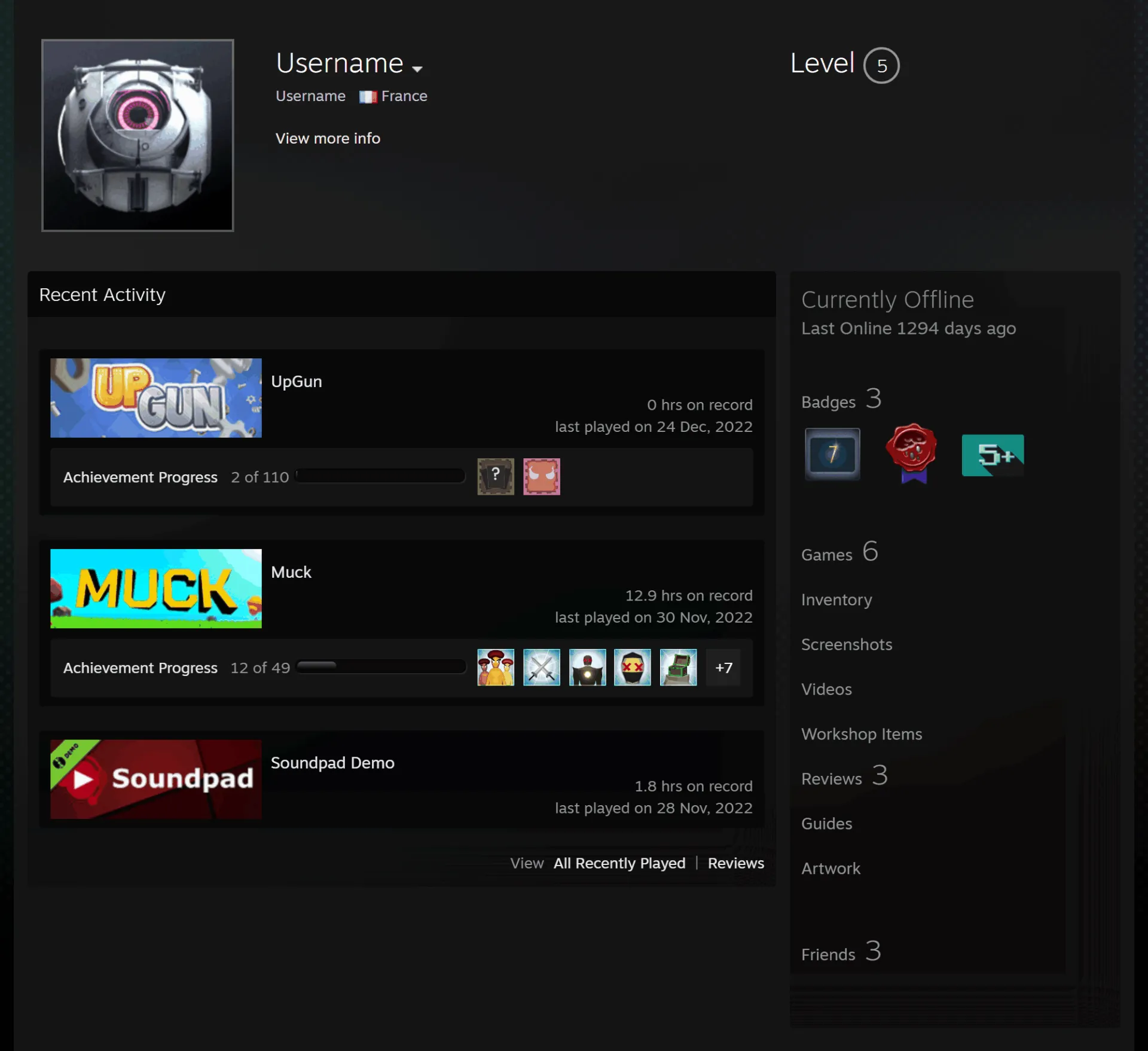Click the Level 5 badge circle
The height and width of the screenshot is (1051, 1148).
click(881, 65)
